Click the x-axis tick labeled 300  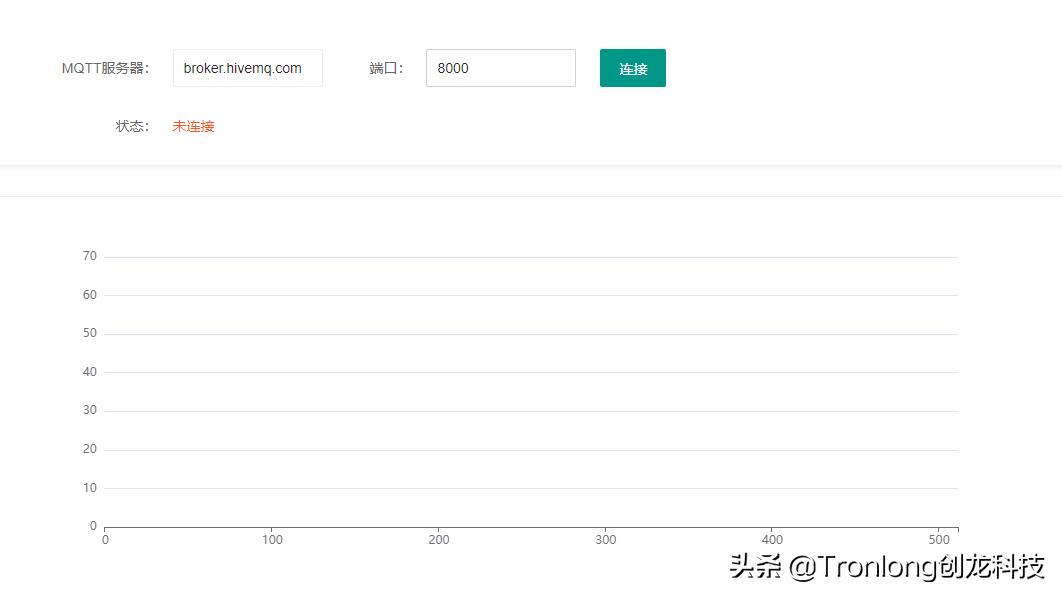click(x=605, y=539)
